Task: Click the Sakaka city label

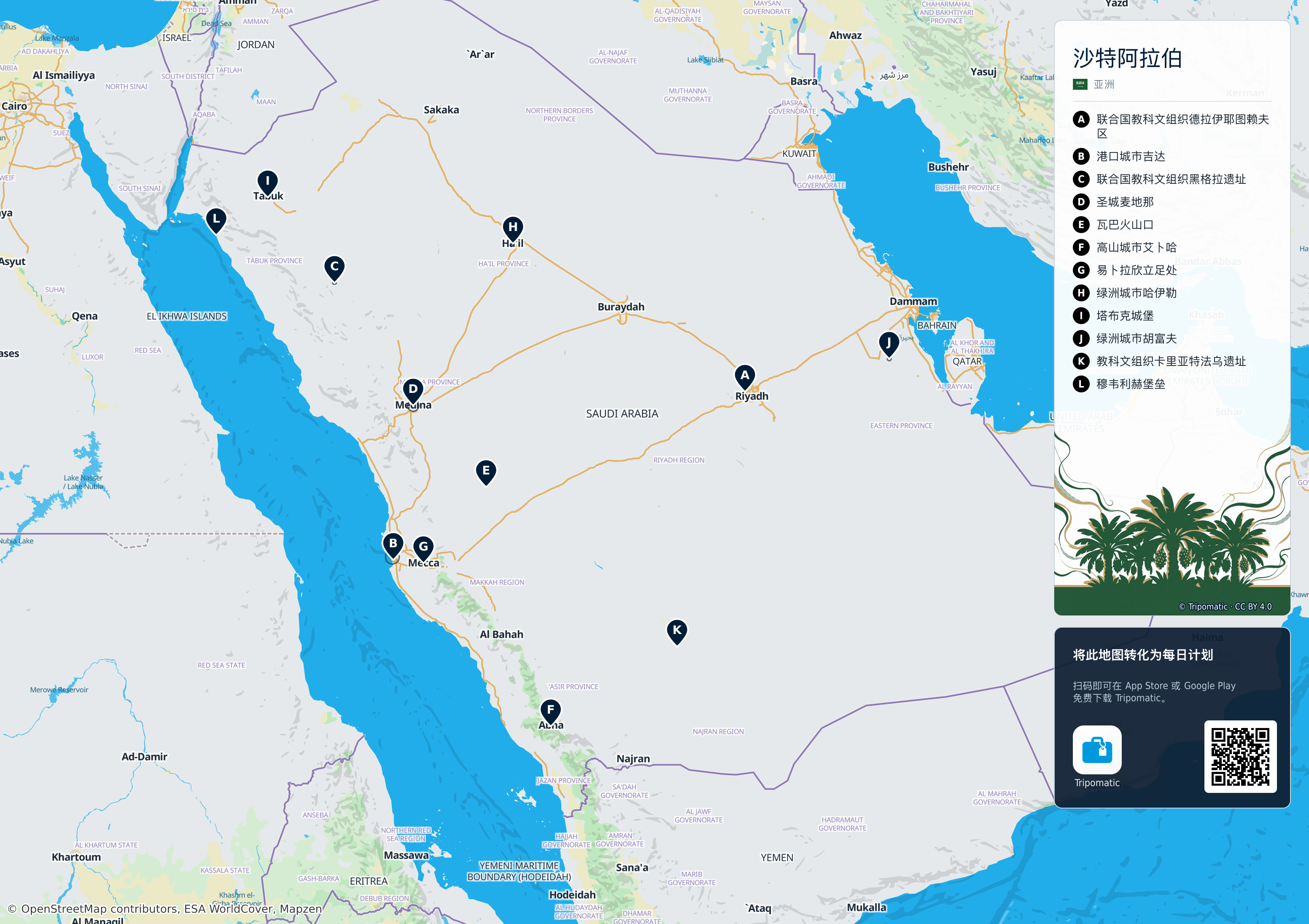Action: click(441, 110)
